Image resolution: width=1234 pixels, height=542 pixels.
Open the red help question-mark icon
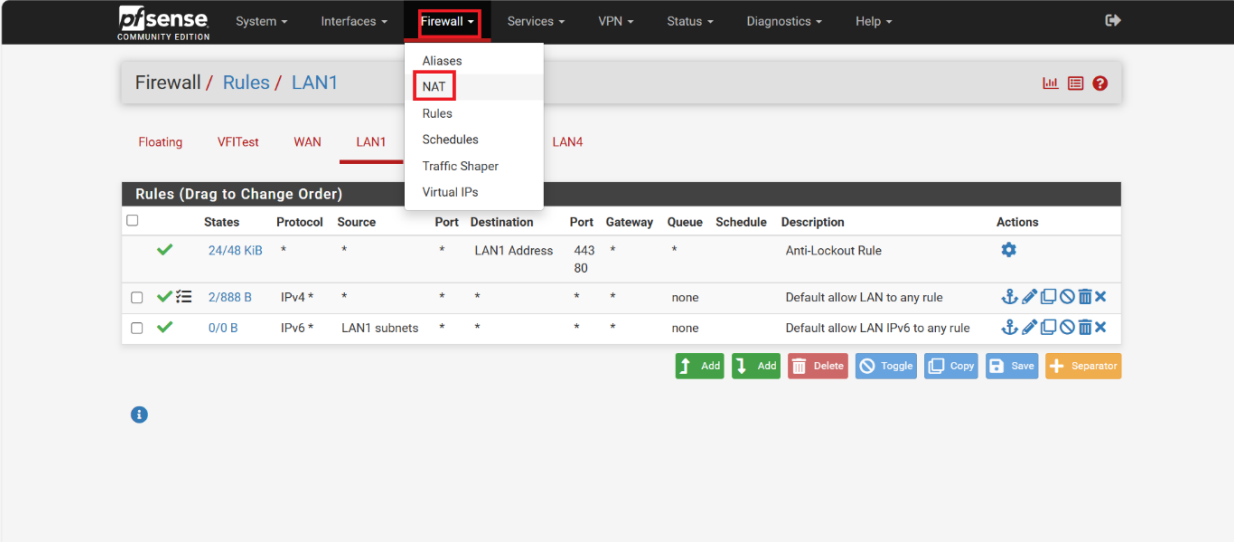(x=1100, y=83)
